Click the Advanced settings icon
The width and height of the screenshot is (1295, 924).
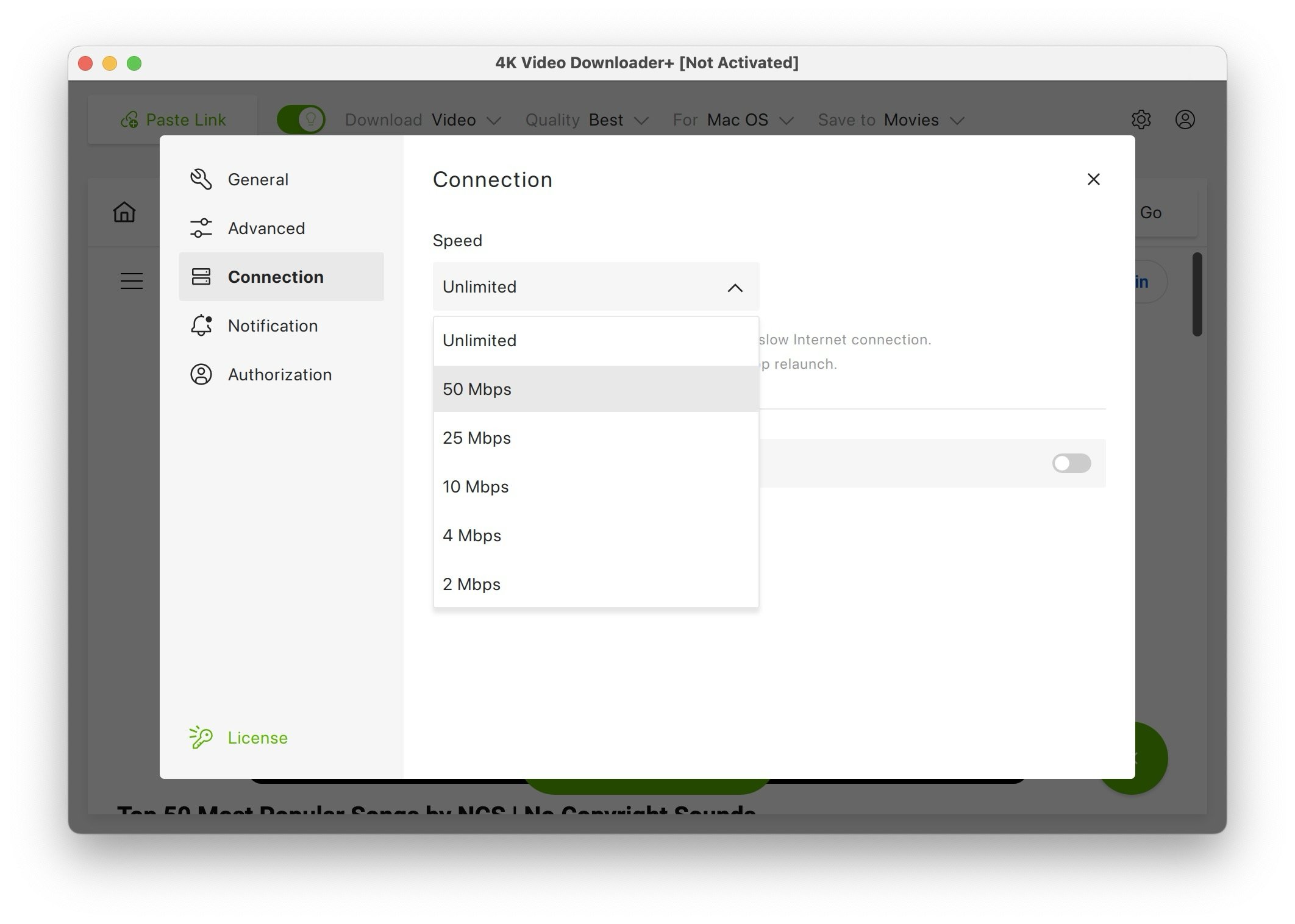tap(201, 228)
